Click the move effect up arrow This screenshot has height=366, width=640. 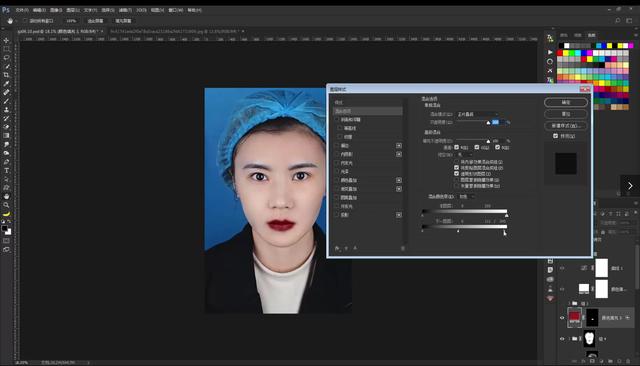(347, 248)
